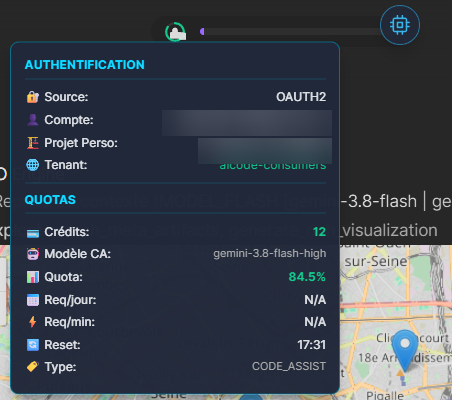Click the user icon beside Compte

click(33, 120)
